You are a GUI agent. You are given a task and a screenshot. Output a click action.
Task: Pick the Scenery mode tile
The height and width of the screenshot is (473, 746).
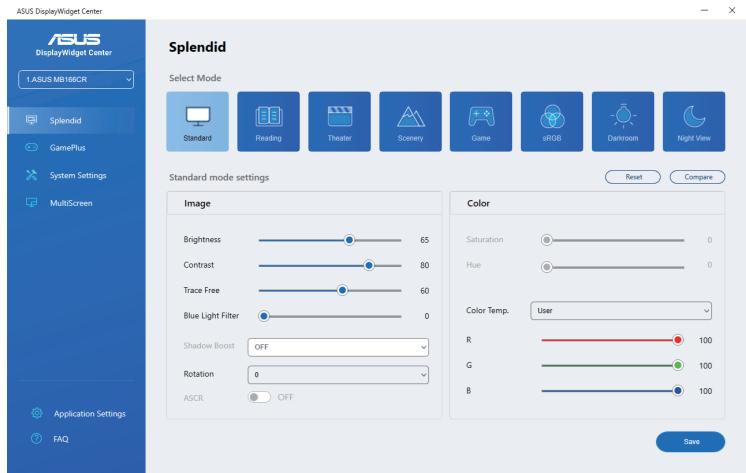coord(410,121)
